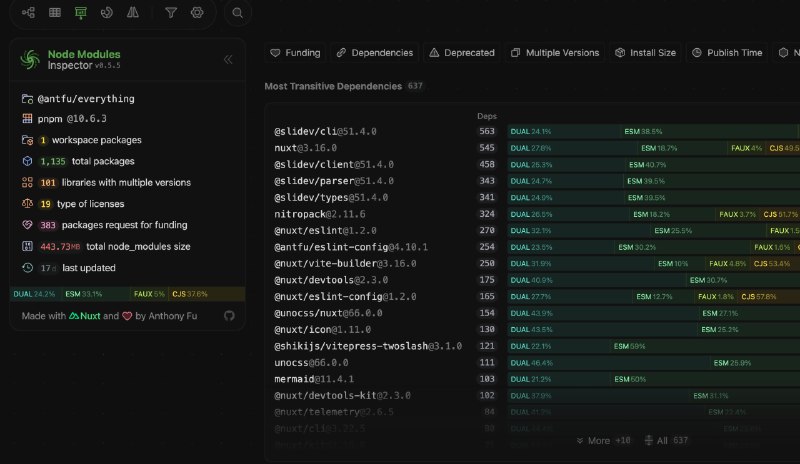Select the Deprecated tab
800x464 pixels.
[x=461, y=53]
